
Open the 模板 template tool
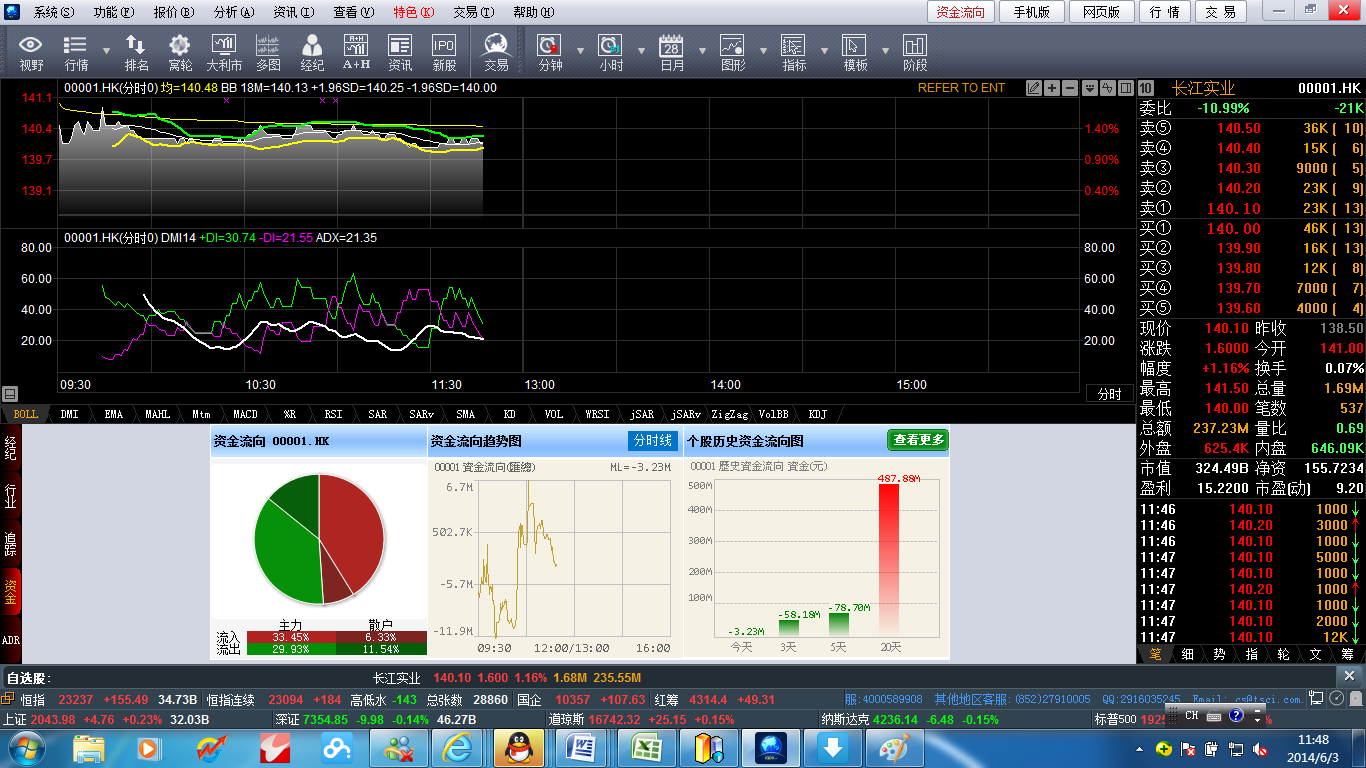click(x=855, y=52)
